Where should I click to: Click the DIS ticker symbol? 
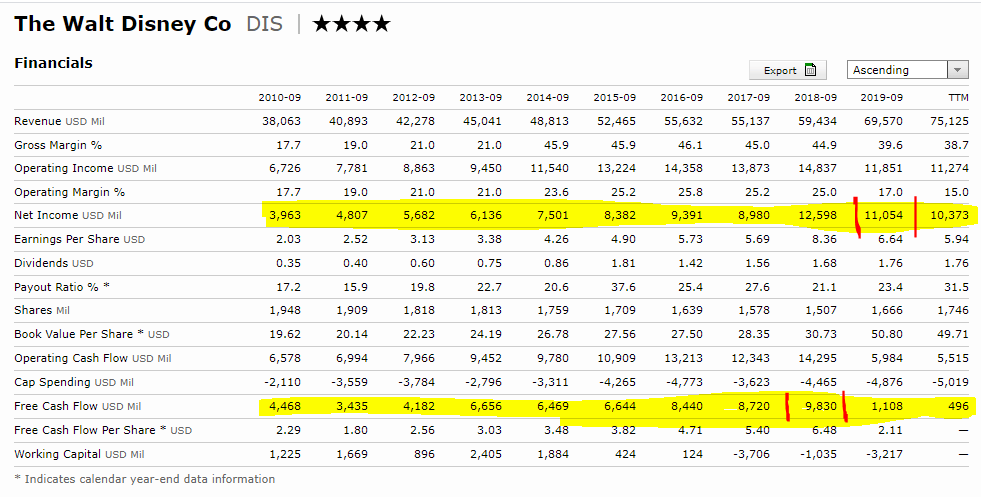click(265, 24)
